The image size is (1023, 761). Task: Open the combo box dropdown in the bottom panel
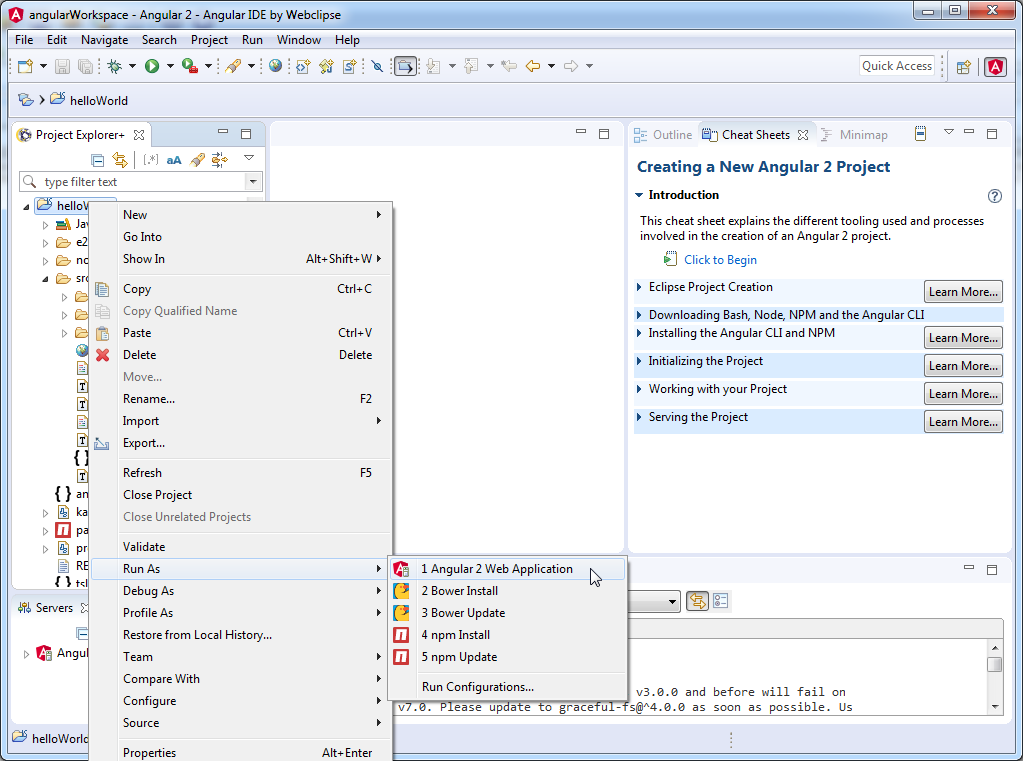point(672,601)
